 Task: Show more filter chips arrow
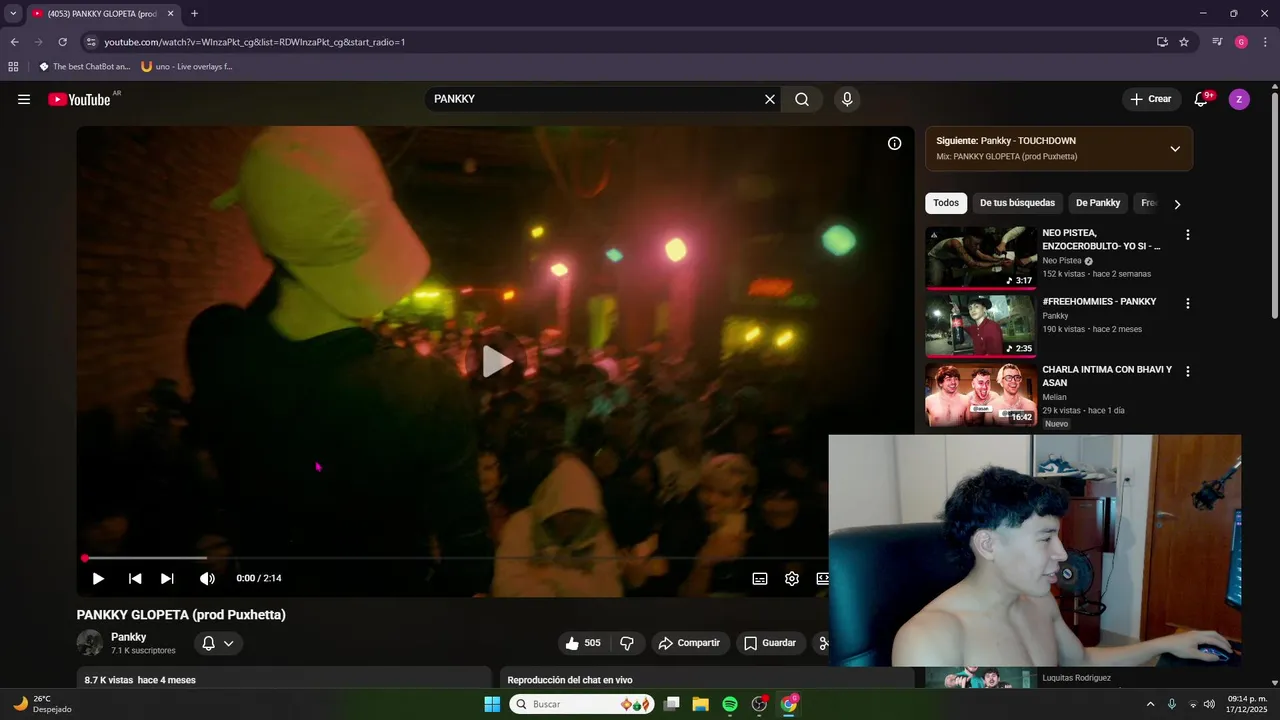point(1177,204)
